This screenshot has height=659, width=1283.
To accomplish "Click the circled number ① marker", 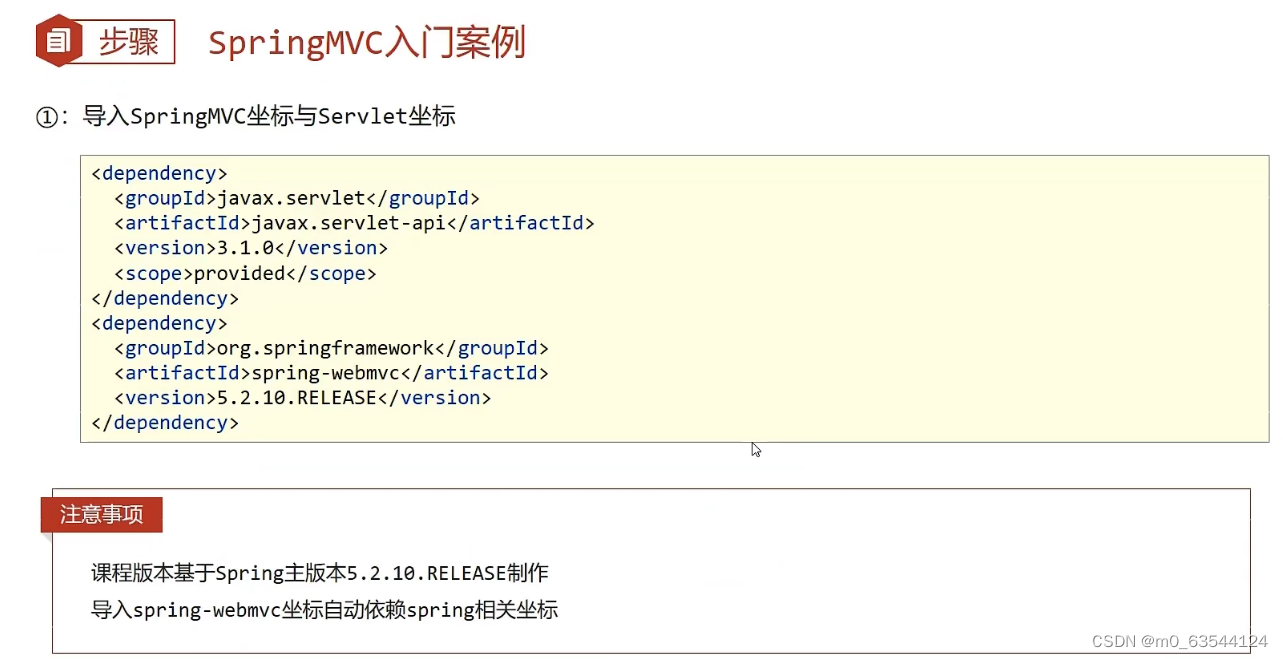I will tap(47, 117).
